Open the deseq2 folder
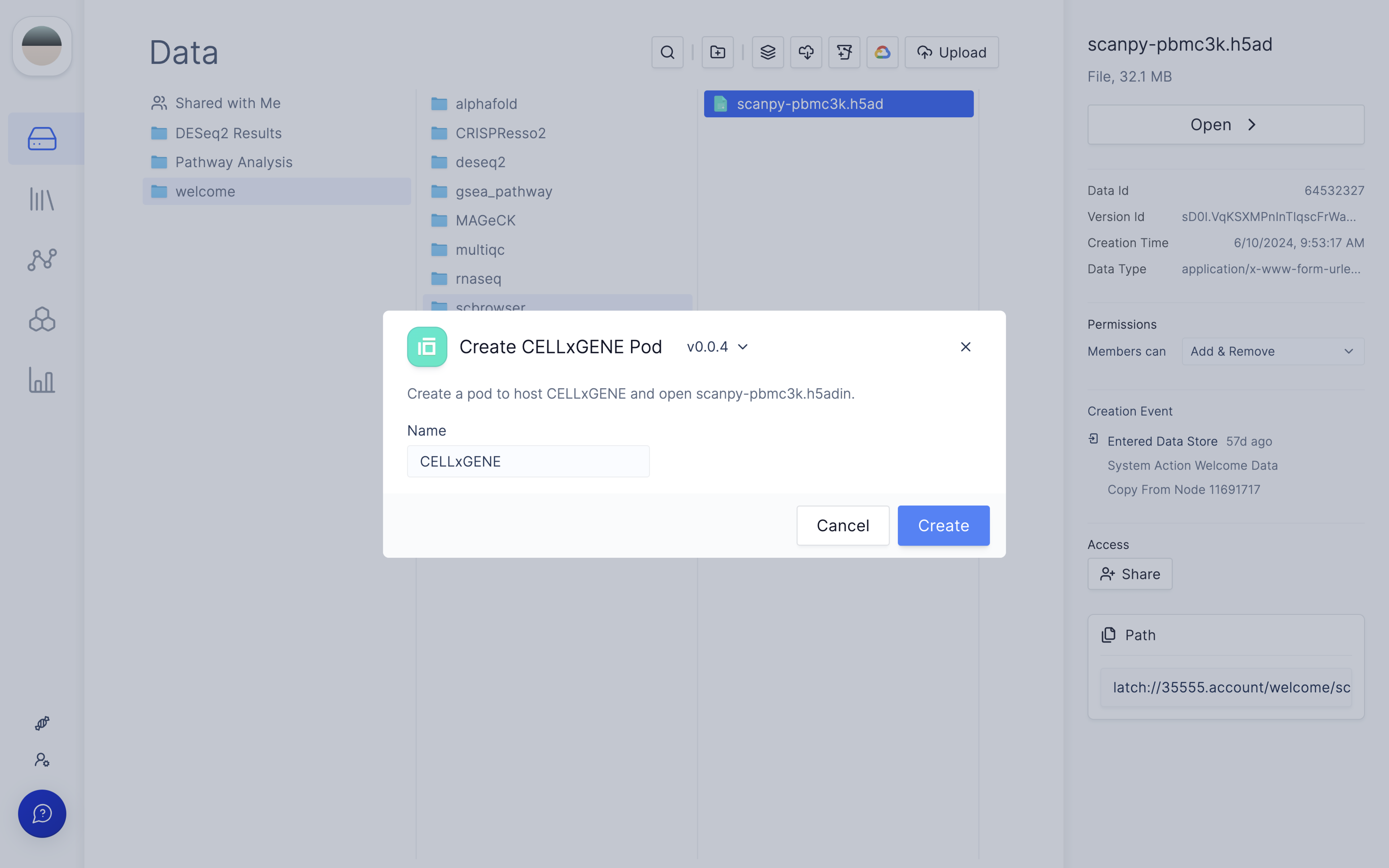Image resolution: width=1389 pixels, height=868 pixels. click(557, 162)
